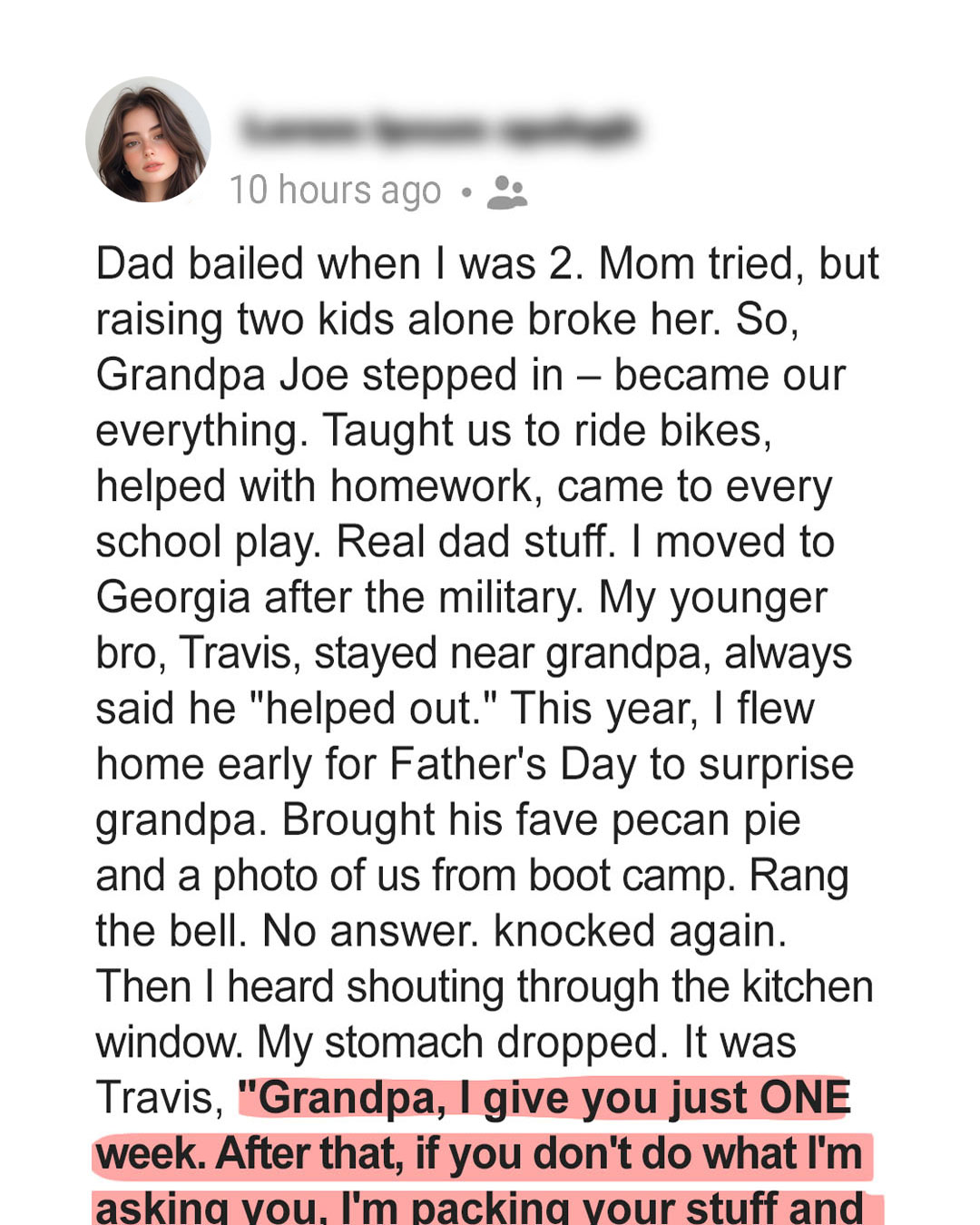This screenshot has height=1225, width=980.
Task: Click "Travis," before the highlighted quote
Action: (x=161, y=1099)
